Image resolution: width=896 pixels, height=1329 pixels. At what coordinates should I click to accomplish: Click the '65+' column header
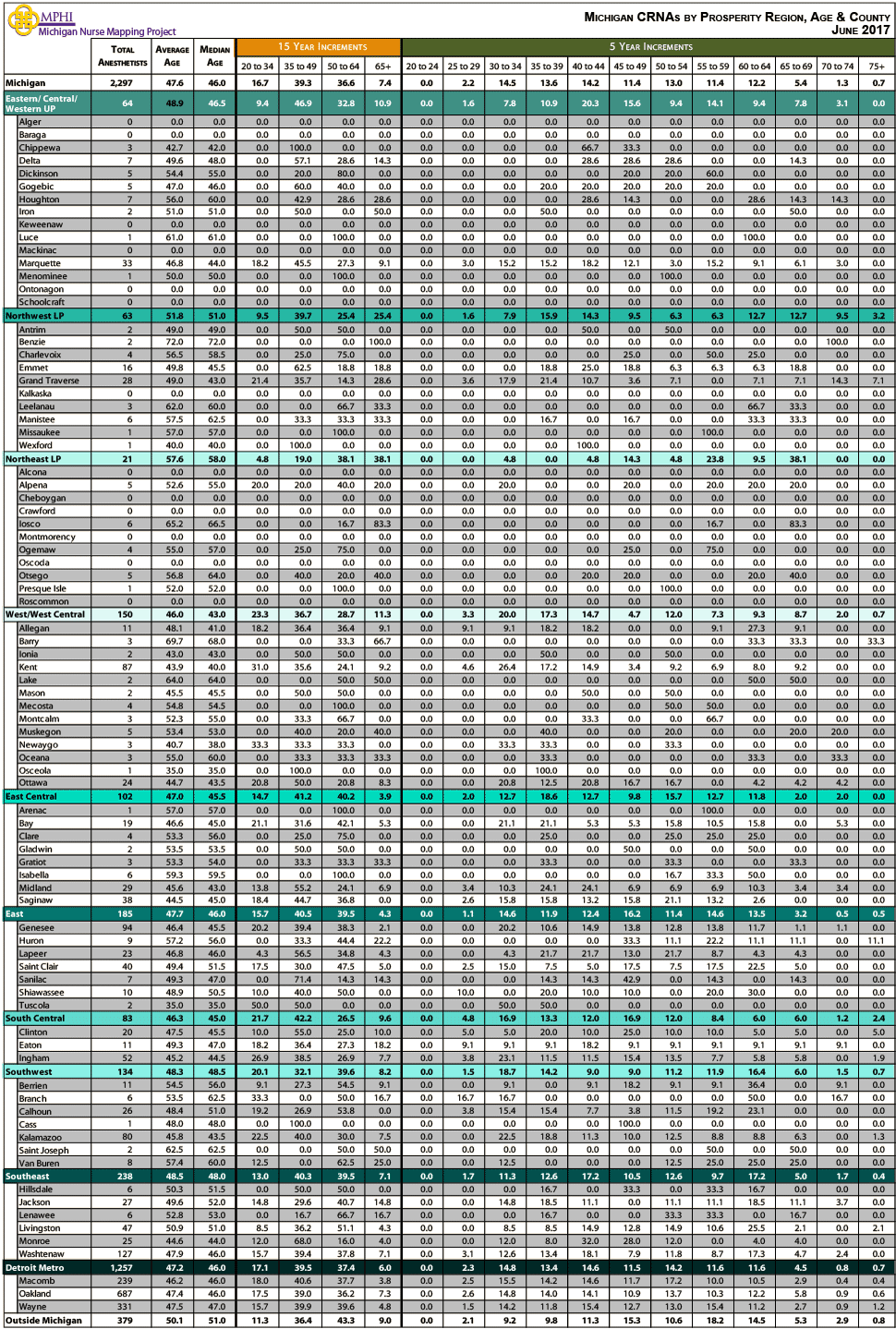[382, 66]
